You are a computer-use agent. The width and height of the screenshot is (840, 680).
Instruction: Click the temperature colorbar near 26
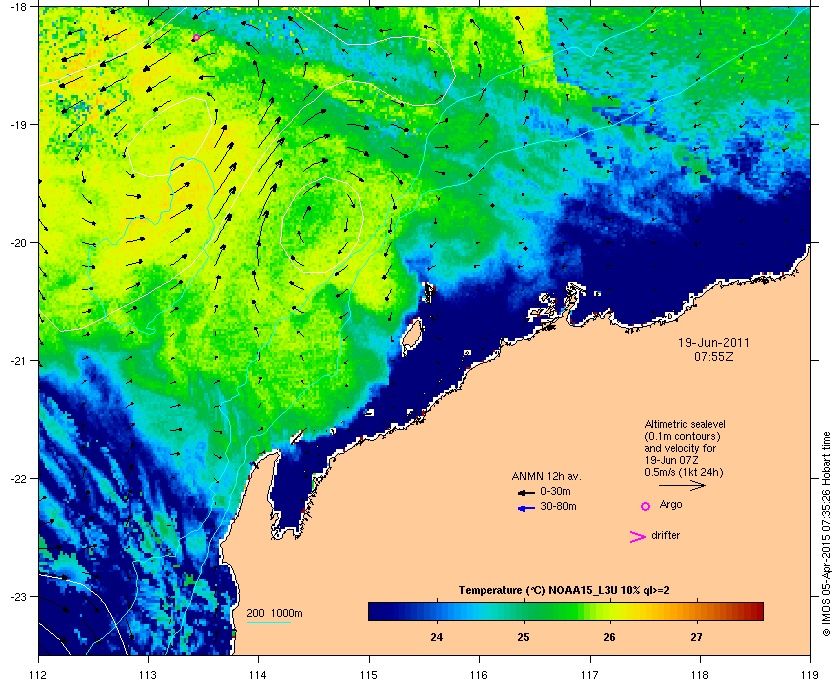point(610,611)
